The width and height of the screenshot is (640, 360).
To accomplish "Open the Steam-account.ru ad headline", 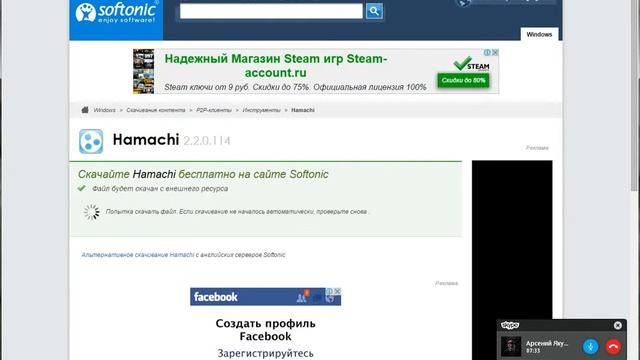I will point(276,66).
